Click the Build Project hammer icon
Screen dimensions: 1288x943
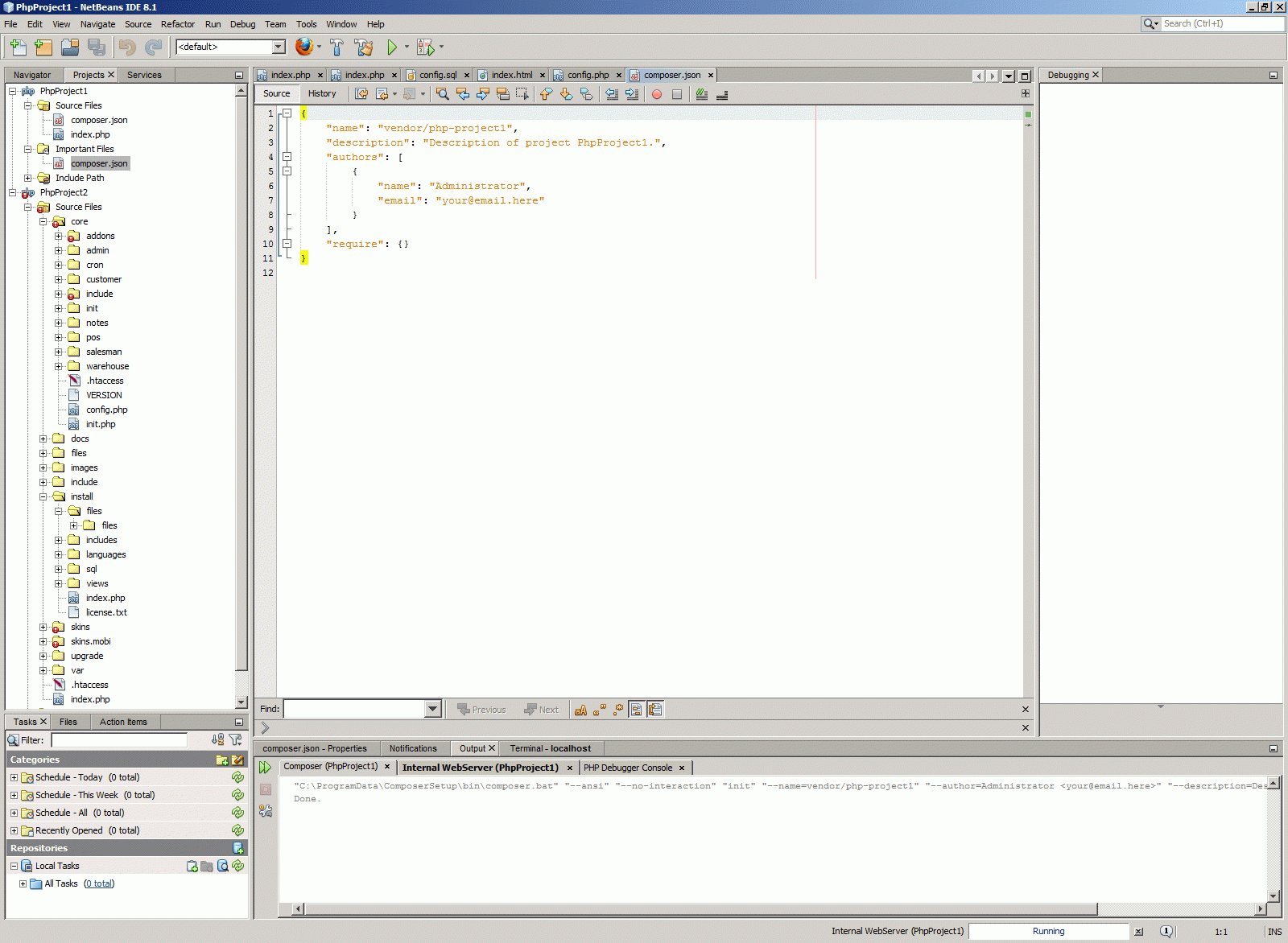pyautogui.click(x=336, y=47)
